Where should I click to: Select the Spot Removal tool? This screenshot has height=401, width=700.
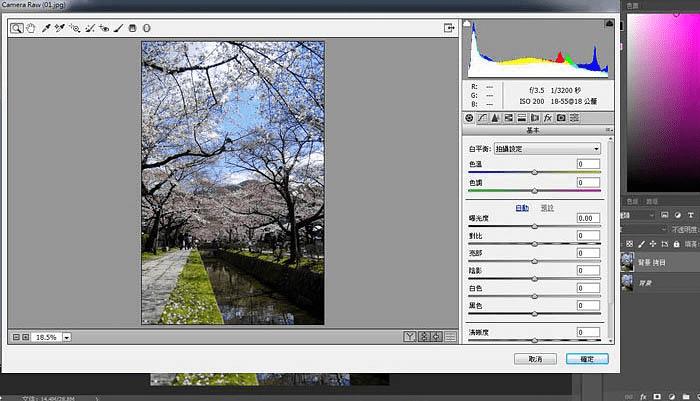pyautogui.click(x=90, y=28)
